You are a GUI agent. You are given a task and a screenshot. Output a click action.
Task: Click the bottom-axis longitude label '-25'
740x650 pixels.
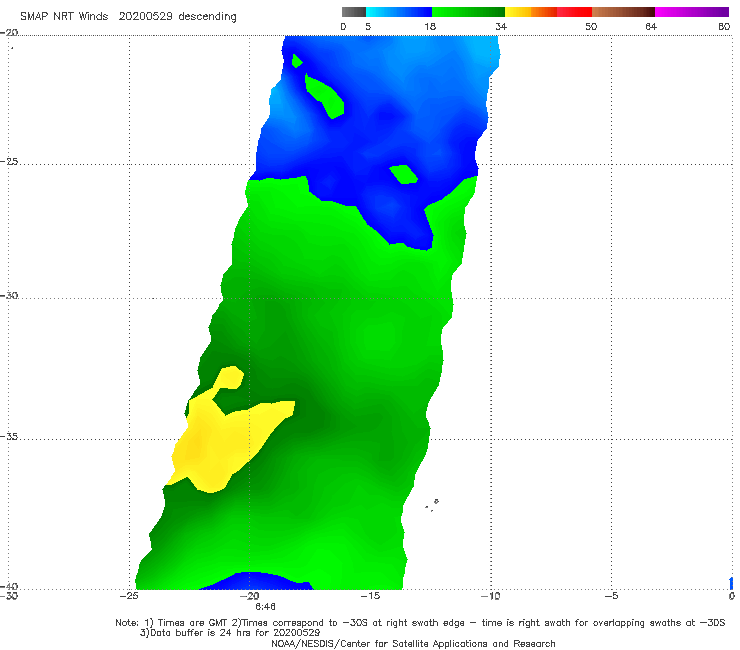(x=129, y=596)
